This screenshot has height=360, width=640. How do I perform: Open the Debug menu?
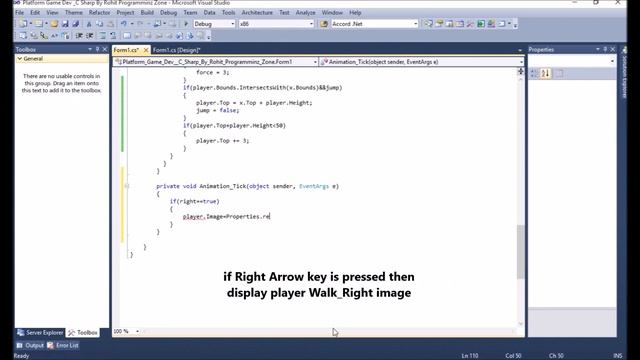tap(169, 13)
